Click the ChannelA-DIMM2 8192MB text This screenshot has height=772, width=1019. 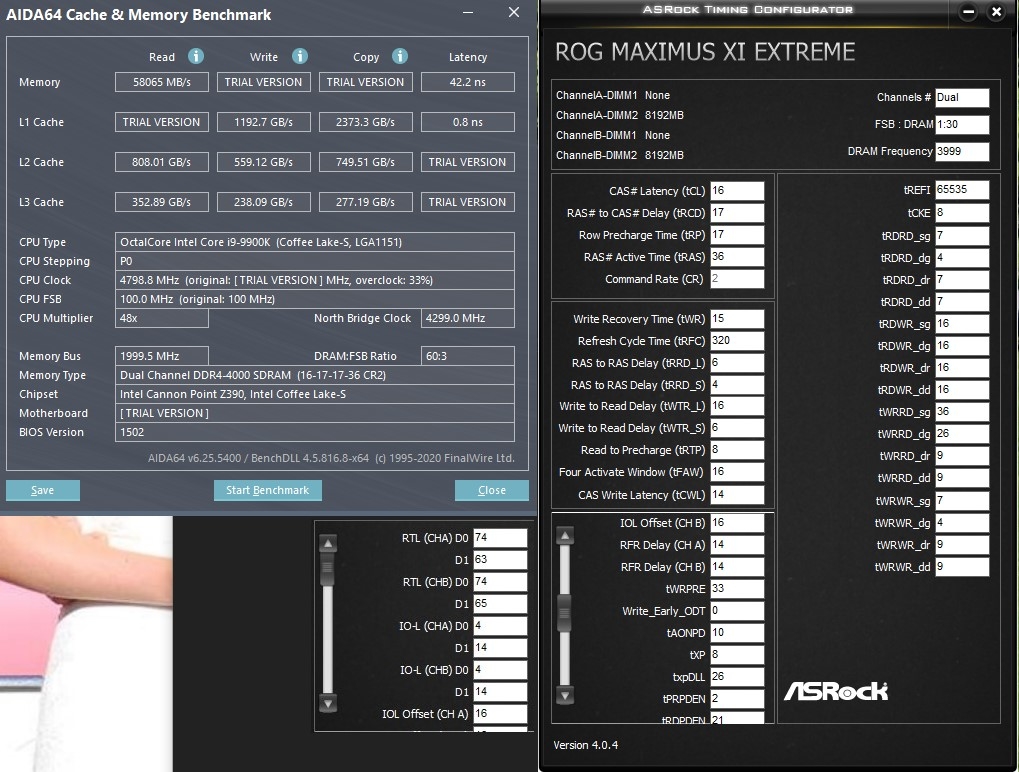point(619,115)
